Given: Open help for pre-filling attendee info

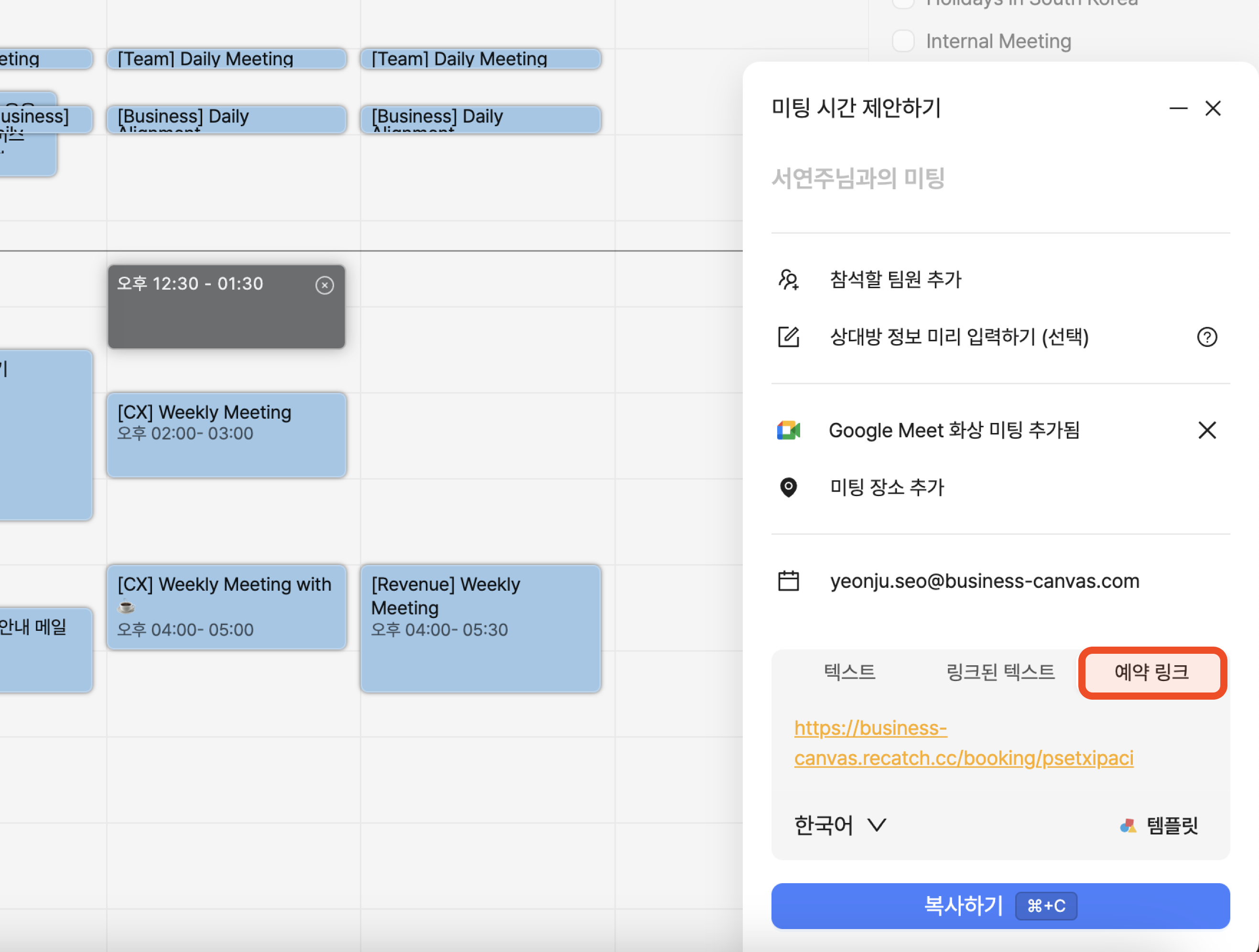Looking at the screenshot, I should [1206, 337].
